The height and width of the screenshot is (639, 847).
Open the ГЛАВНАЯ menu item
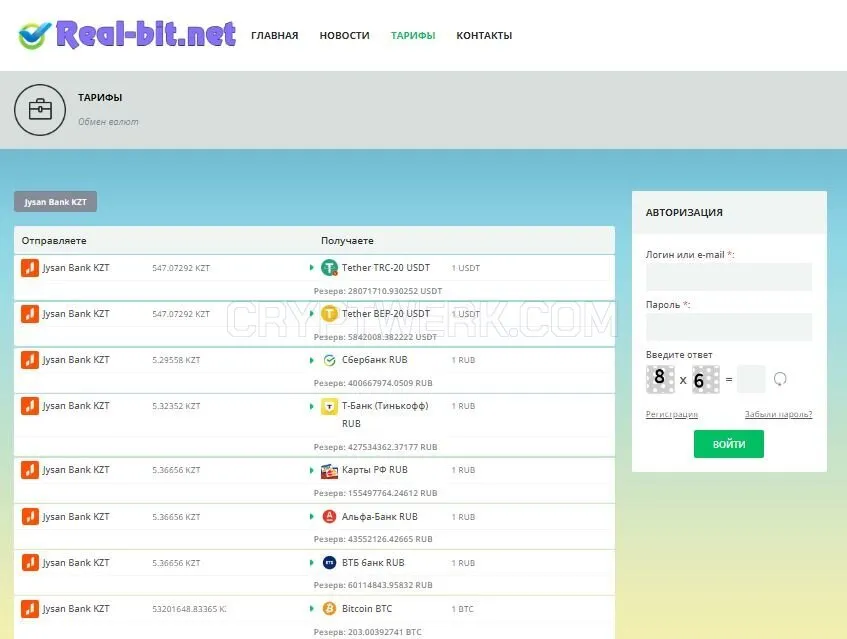click(x=274, y=36)
